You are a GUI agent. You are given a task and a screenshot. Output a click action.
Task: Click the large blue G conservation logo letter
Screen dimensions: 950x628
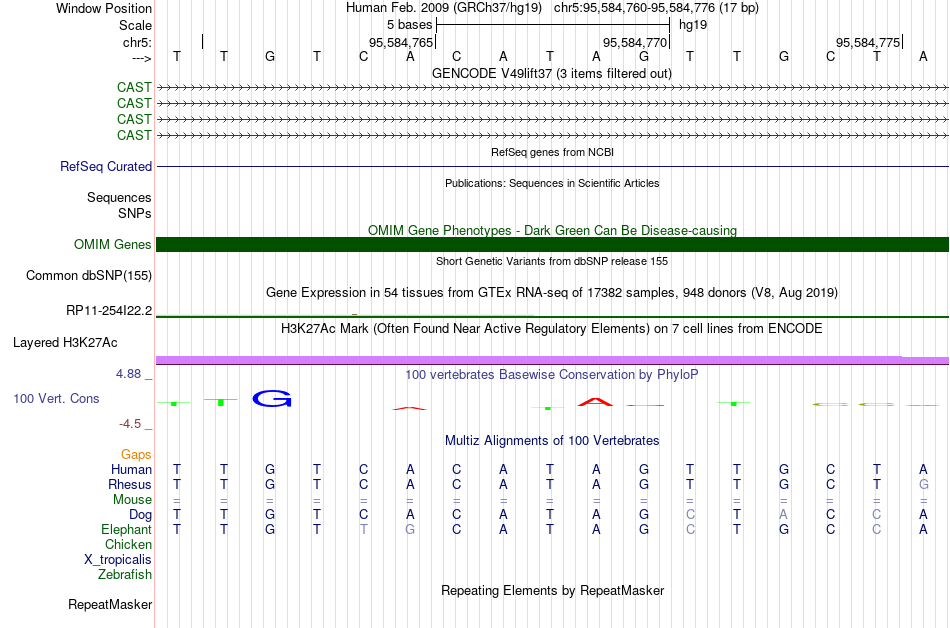[272, 398]
